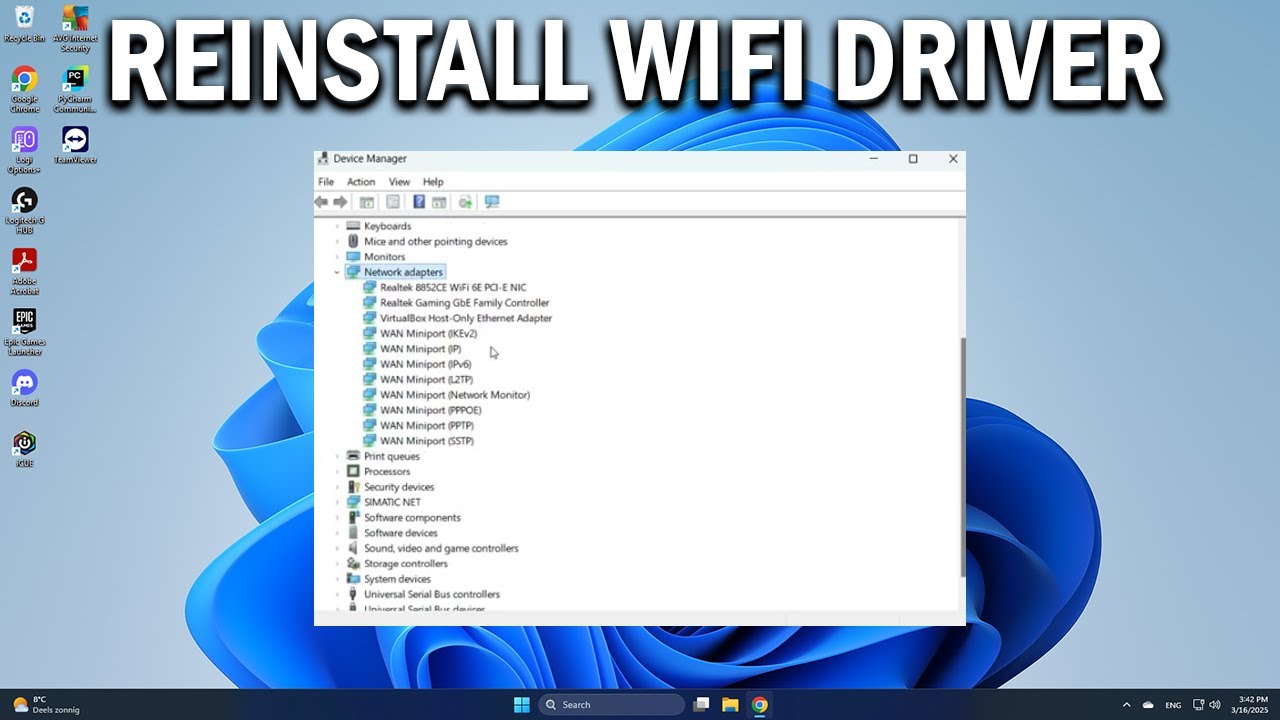Select the Discord desktop shortcut
This screenshot has width=1280, height=720.
coord(25,389)
